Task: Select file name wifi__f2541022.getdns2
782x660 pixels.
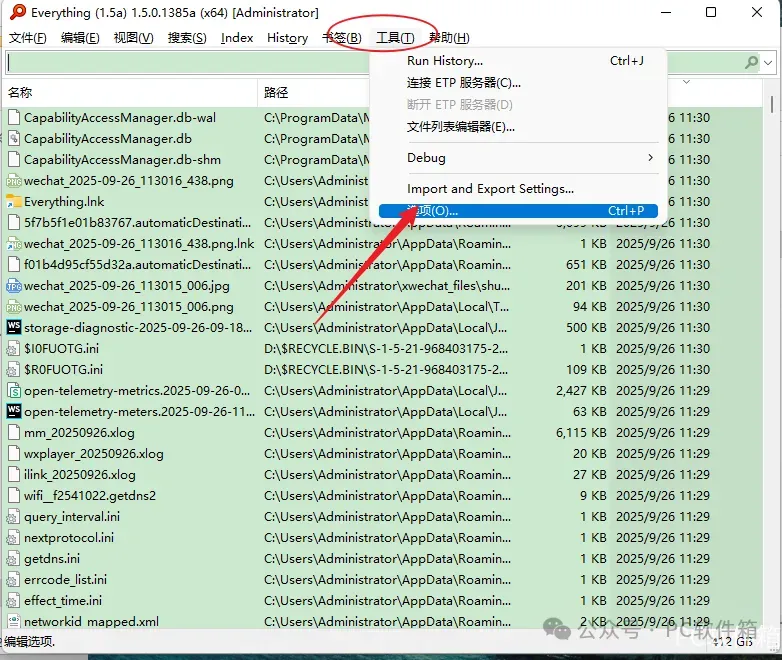Action: [90, 495]
